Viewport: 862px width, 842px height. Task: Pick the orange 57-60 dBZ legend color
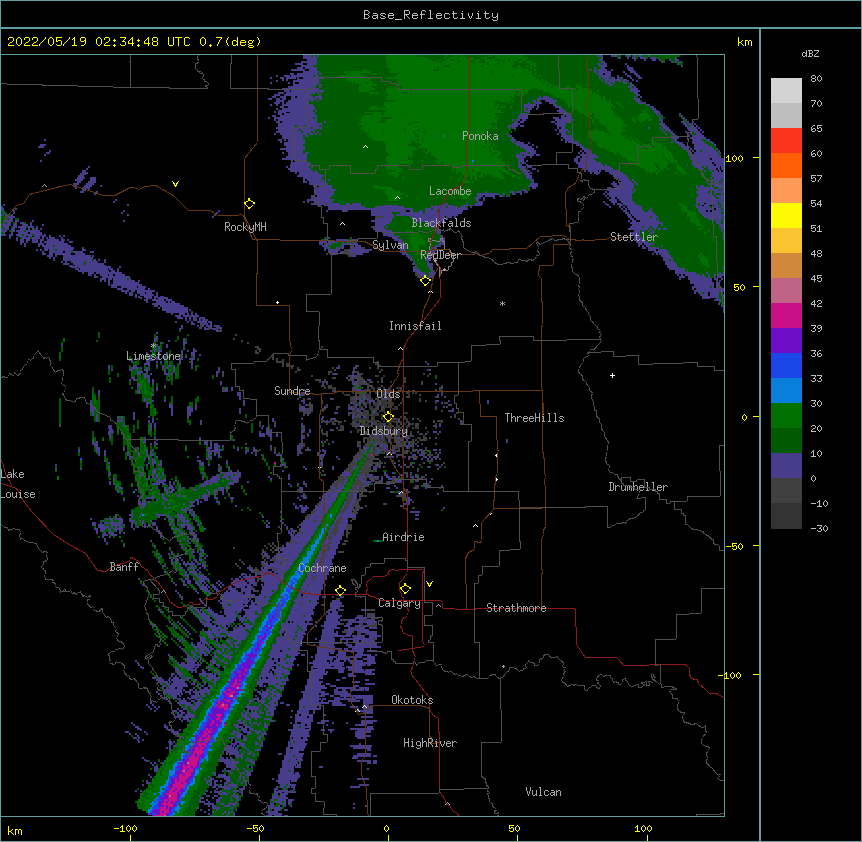(786, 165)
